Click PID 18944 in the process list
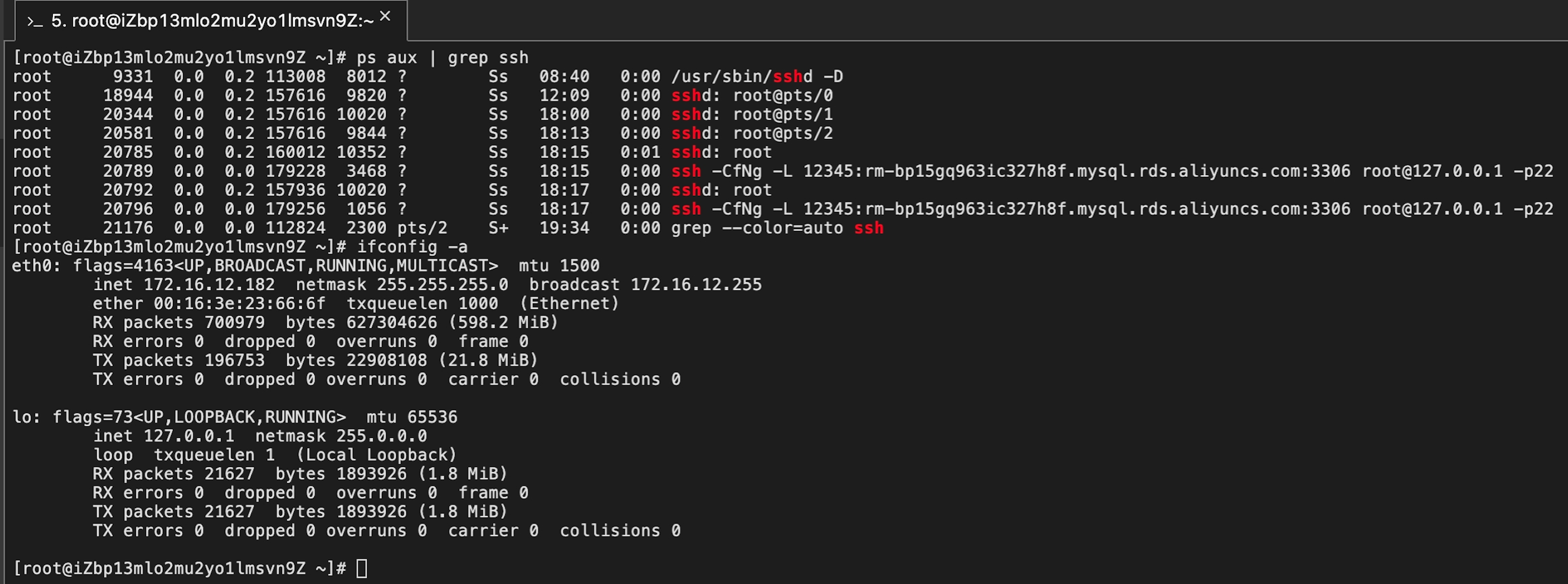 tap(128, 96)
